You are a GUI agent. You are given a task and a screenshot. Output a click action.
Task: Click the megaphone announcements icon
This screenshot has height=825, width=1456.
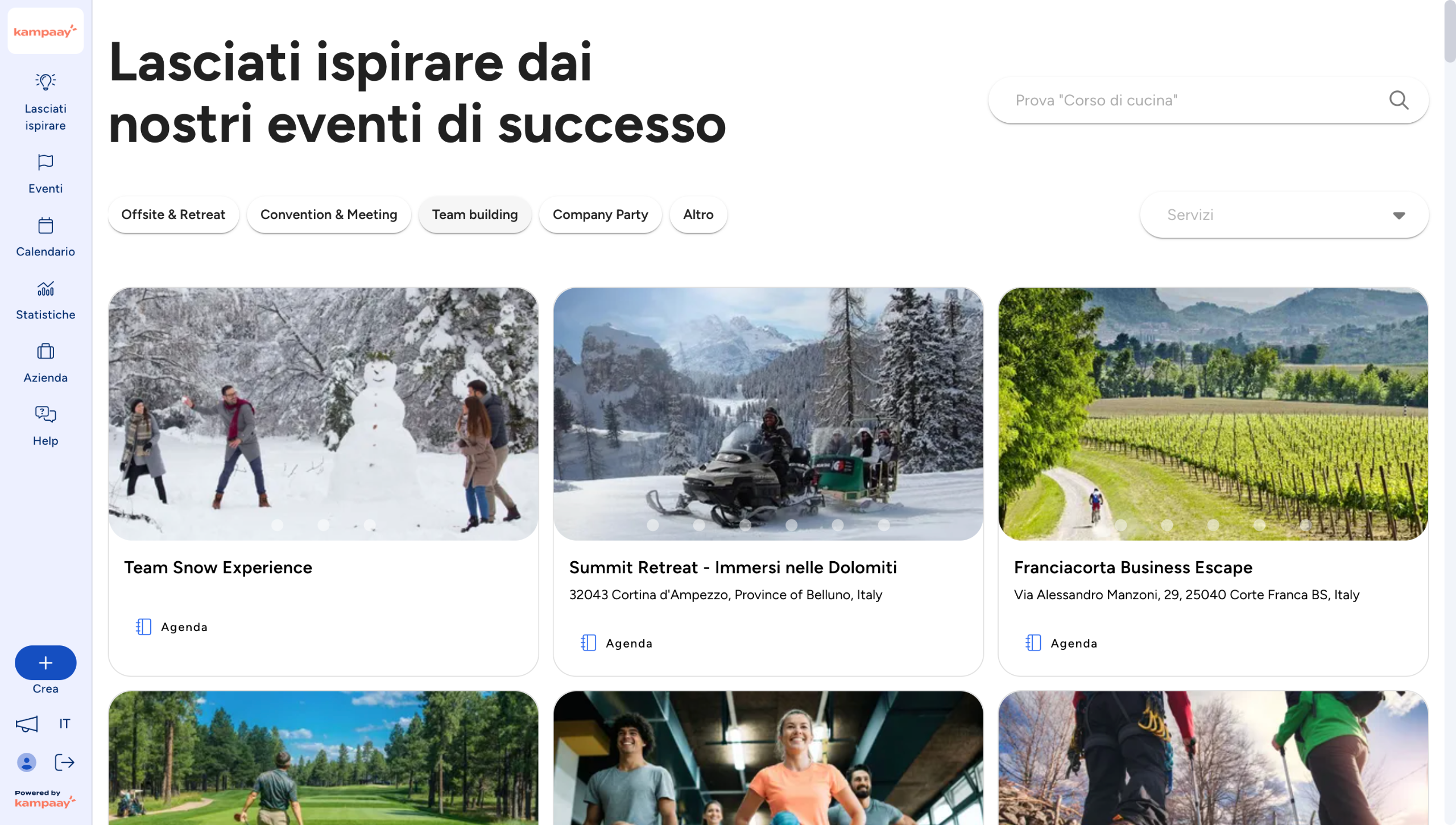[x=26, y=724]
